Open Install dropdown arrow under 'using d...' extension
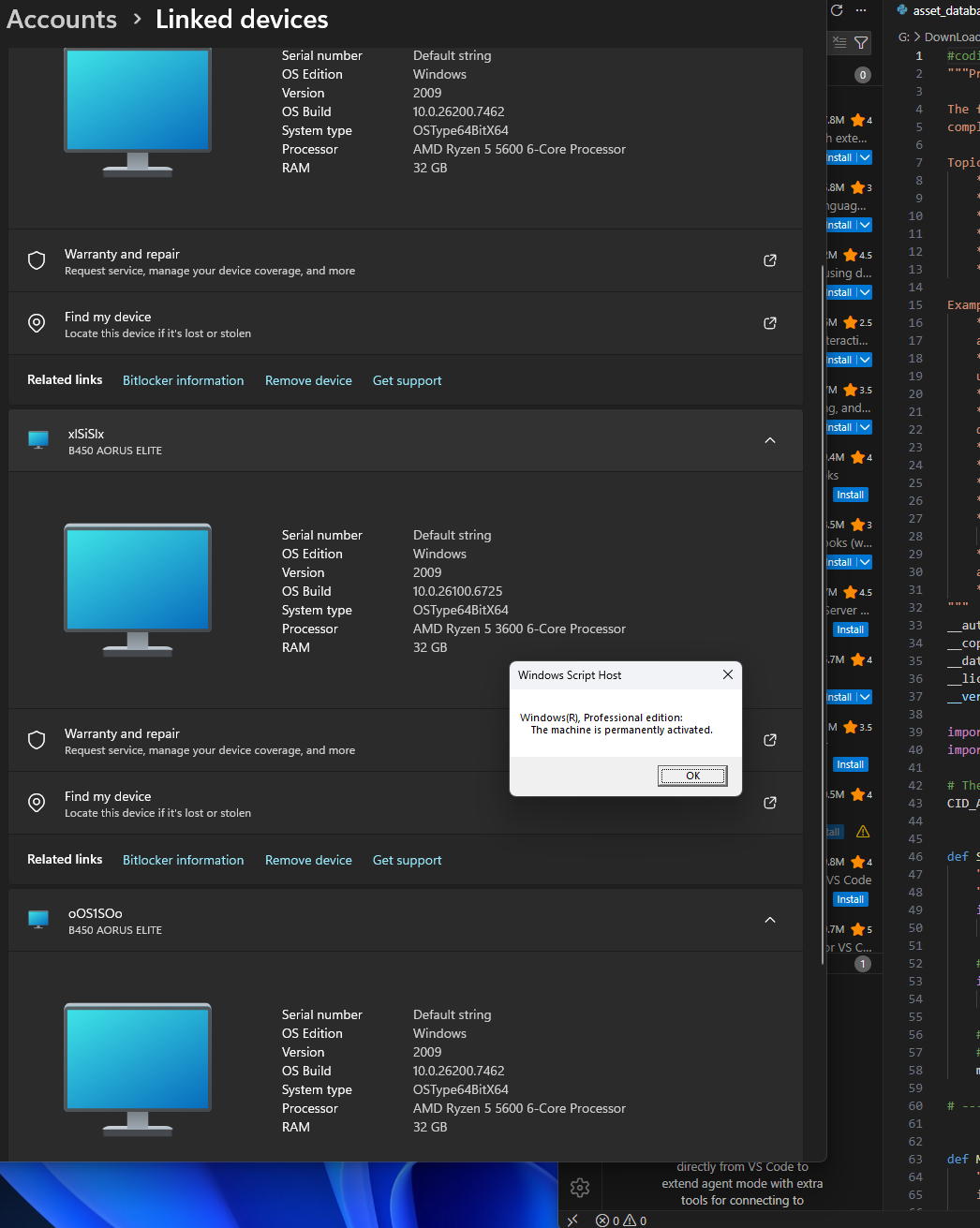Screen dimensions: 980x1228 (x=865, y=292)
